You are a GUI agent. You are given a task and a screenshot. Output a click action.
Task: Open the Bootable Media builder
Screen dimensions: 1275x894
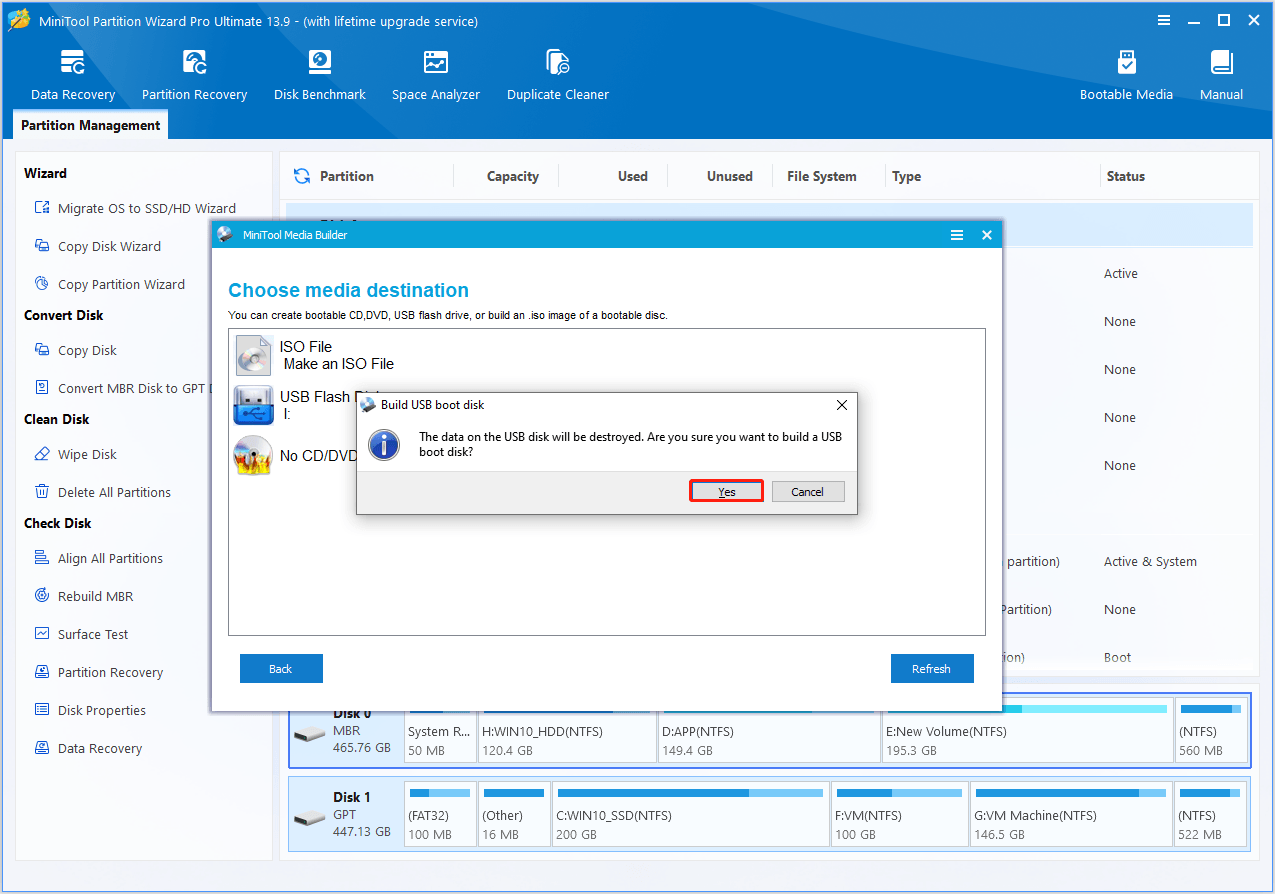pyautogui.click(x=1126, y=75)
